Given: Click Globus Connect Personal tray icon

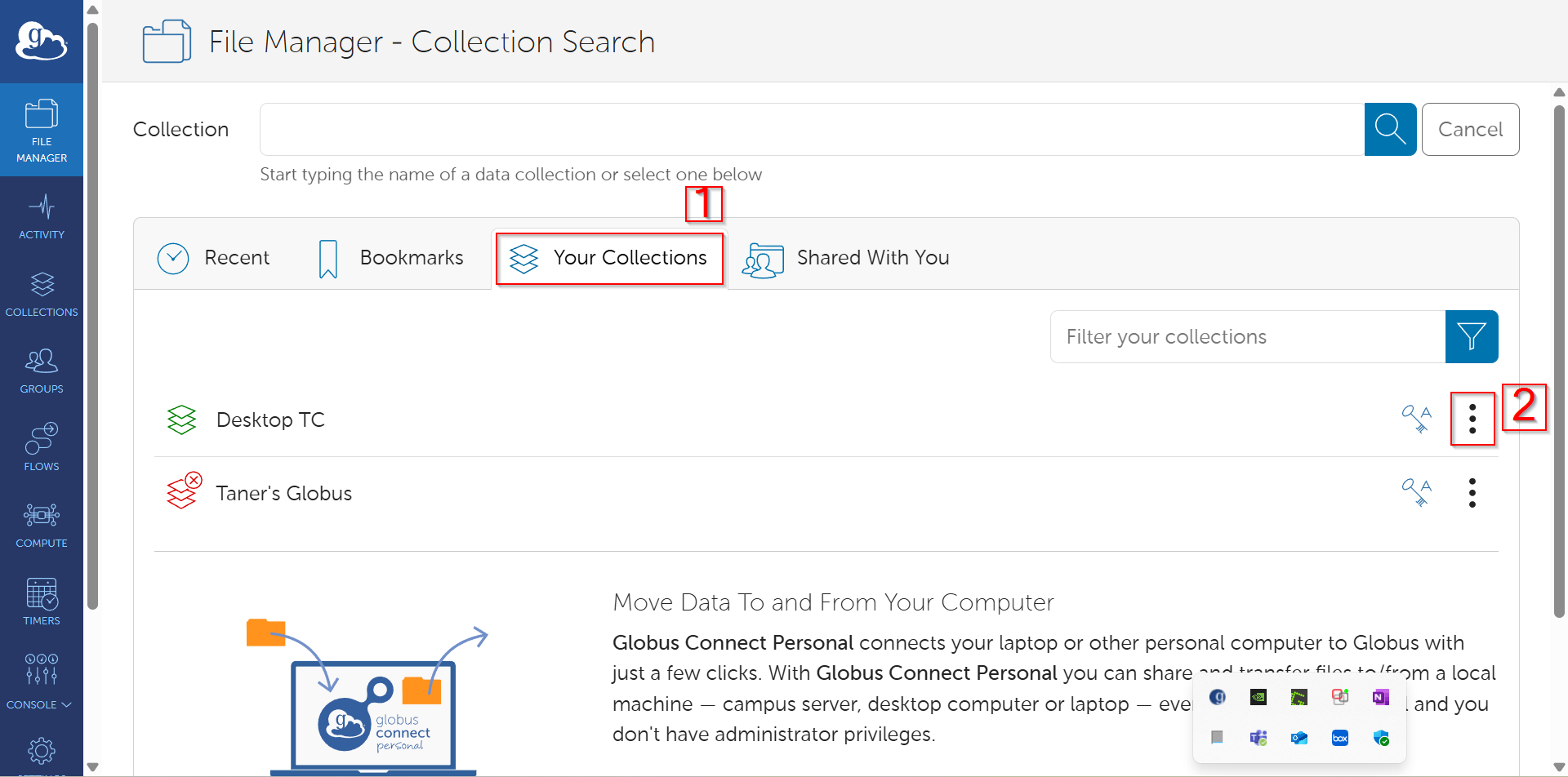Looking at the screenshot, I should (x=1218, y=696).
